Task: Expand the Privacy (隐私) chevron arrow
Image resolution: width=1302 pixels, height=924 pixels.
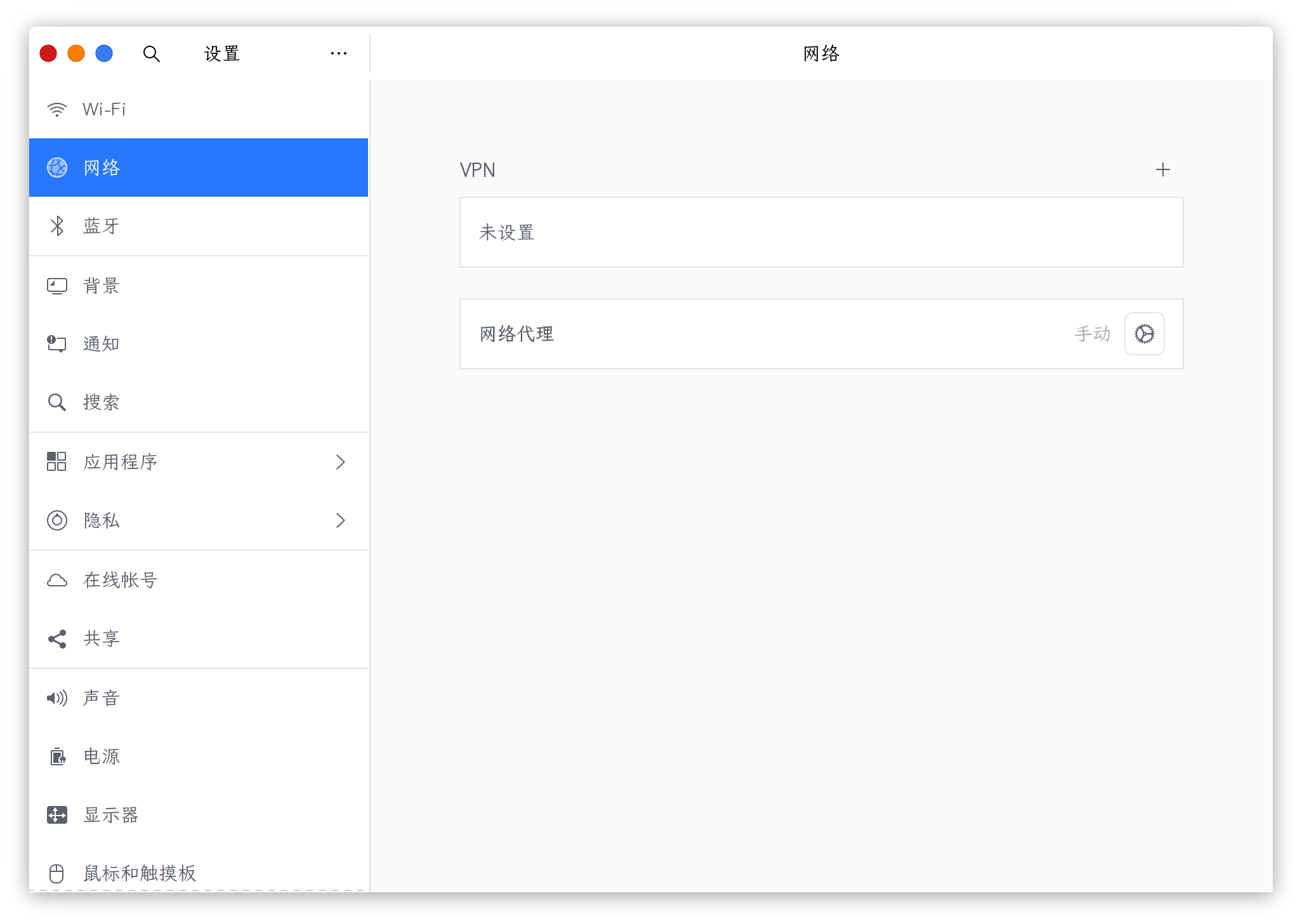Action: pos(340,520)
